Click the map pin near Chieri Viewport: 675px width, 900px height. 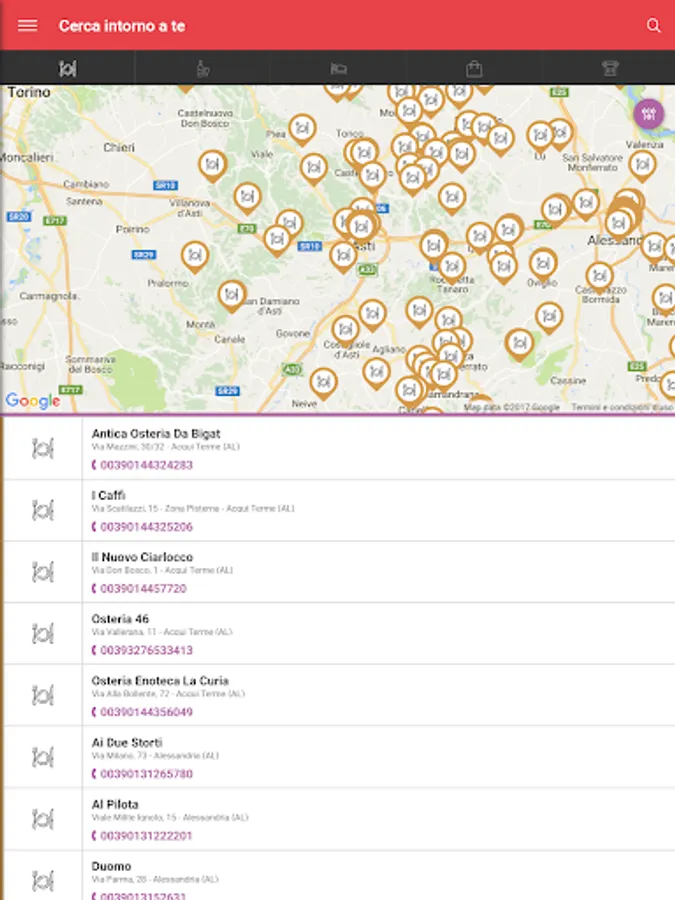212,165
